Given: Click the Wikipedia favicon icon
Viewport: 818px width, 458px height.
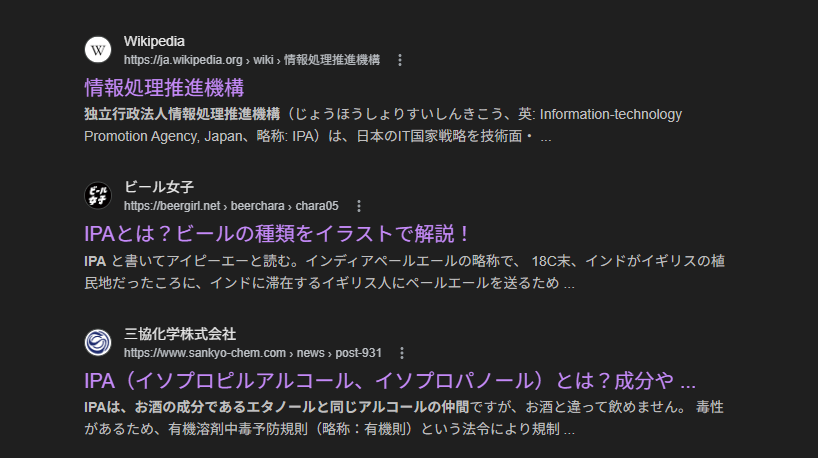Looking at the screenshot, I should click(x=98, y=50).
